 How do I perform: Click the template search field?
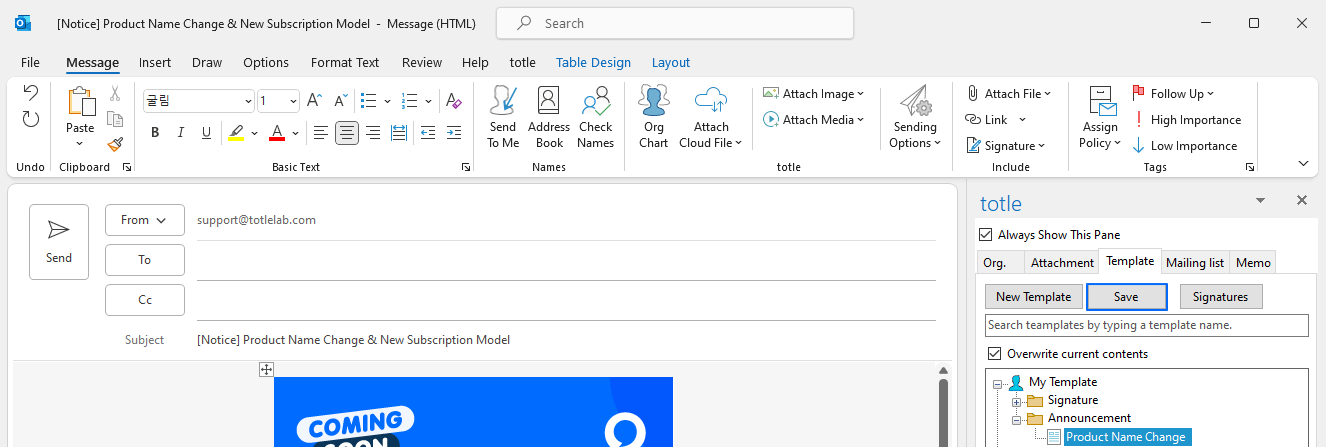1146,325
